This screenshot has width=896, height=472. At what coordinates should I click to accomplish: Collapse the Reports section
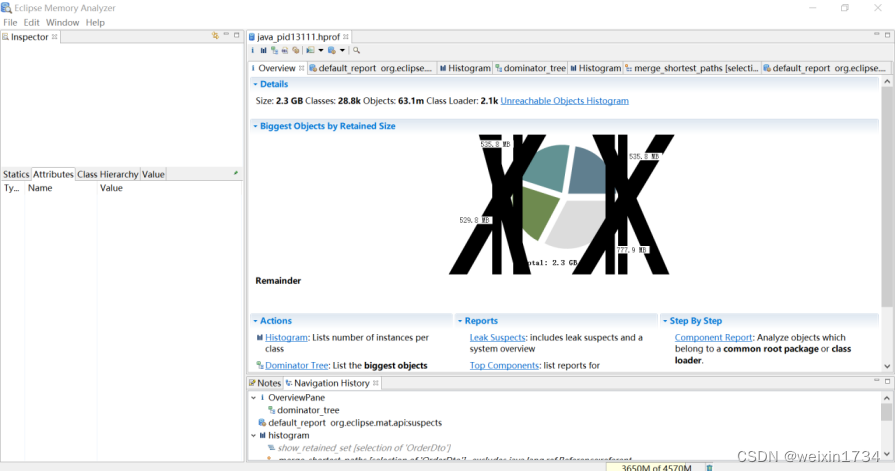click(x=460, y=321)
